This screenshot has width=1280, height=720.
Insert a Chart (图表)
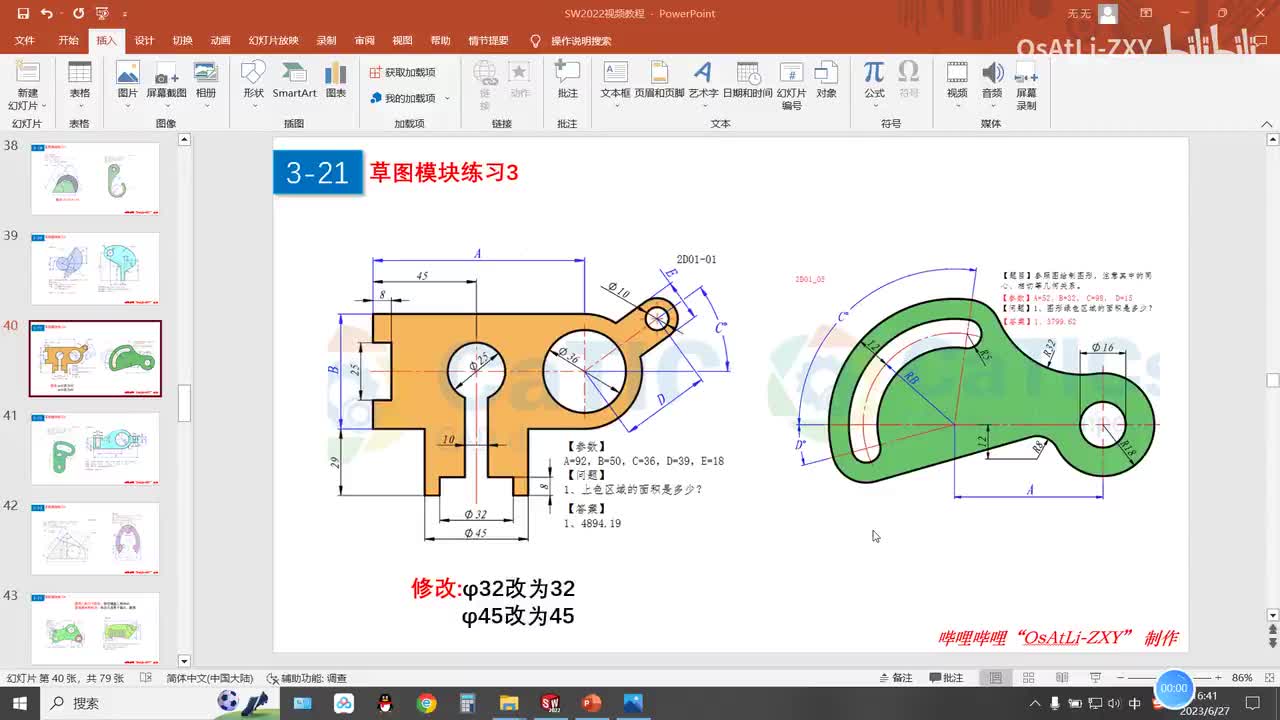(336, 80)
